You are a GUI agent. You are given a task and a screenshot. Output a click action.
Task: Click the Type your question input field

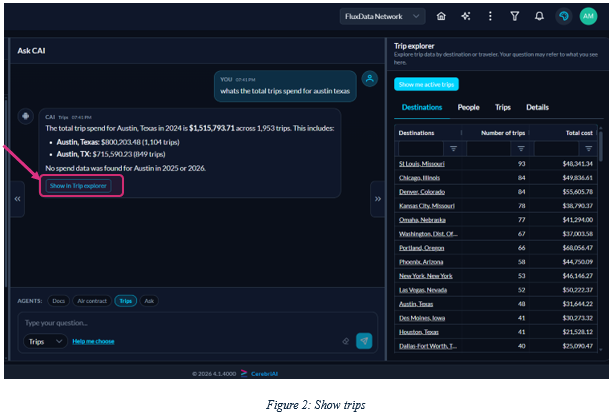tap(197, 323)
